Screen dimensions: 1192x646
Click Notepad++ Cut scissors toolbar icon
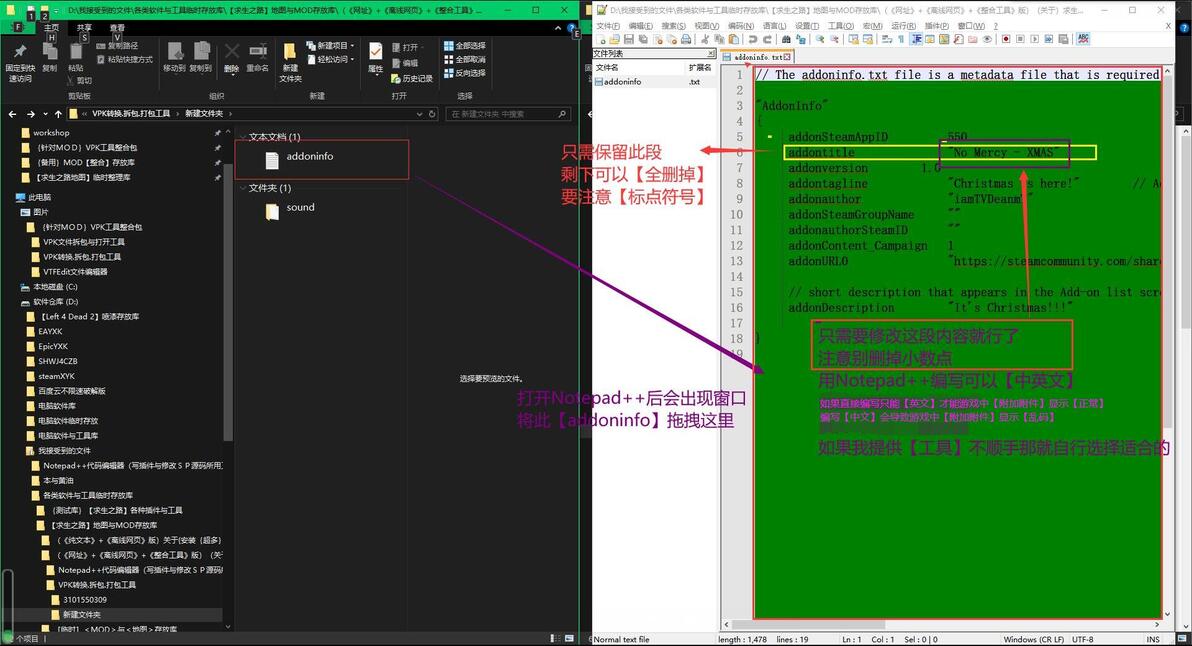click(x=705, y=40)
